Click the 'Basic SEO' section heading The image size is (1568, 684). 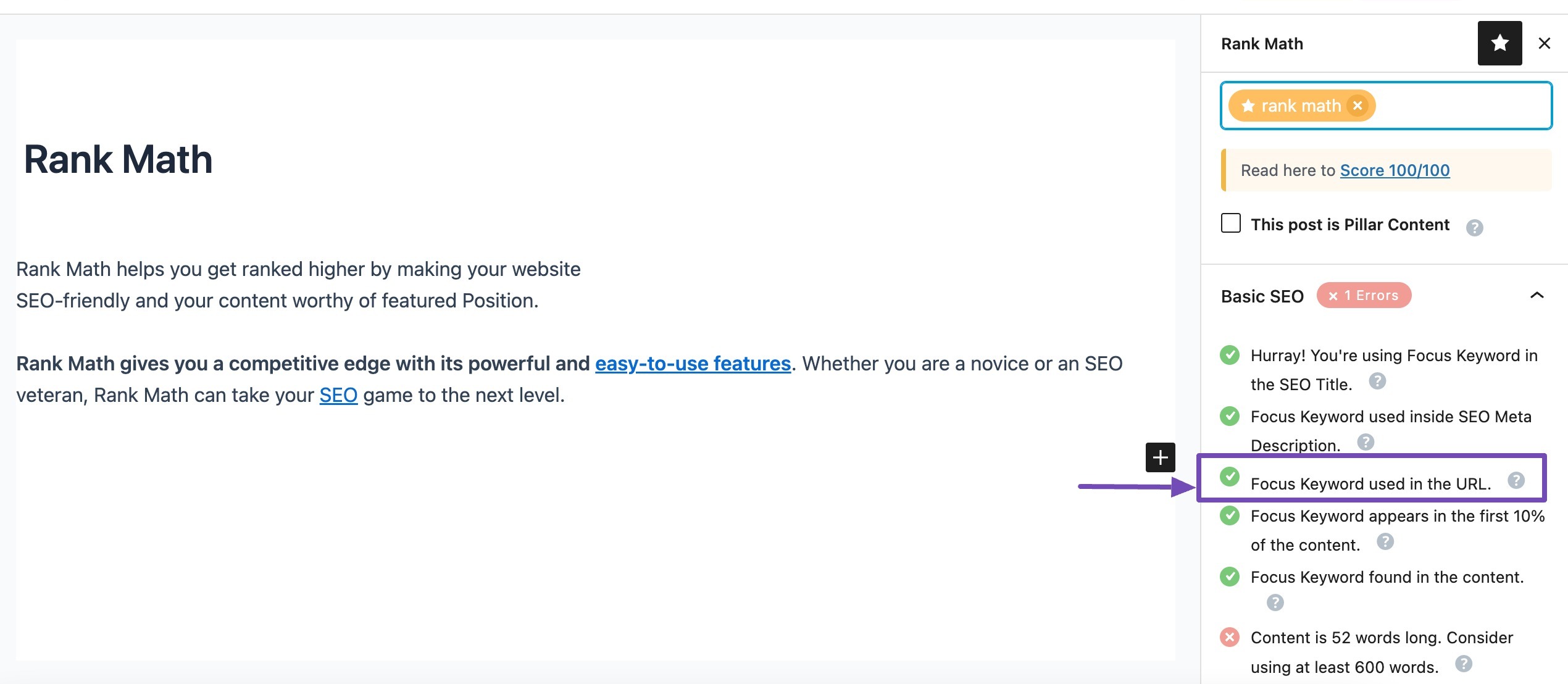pos(1262,296)
